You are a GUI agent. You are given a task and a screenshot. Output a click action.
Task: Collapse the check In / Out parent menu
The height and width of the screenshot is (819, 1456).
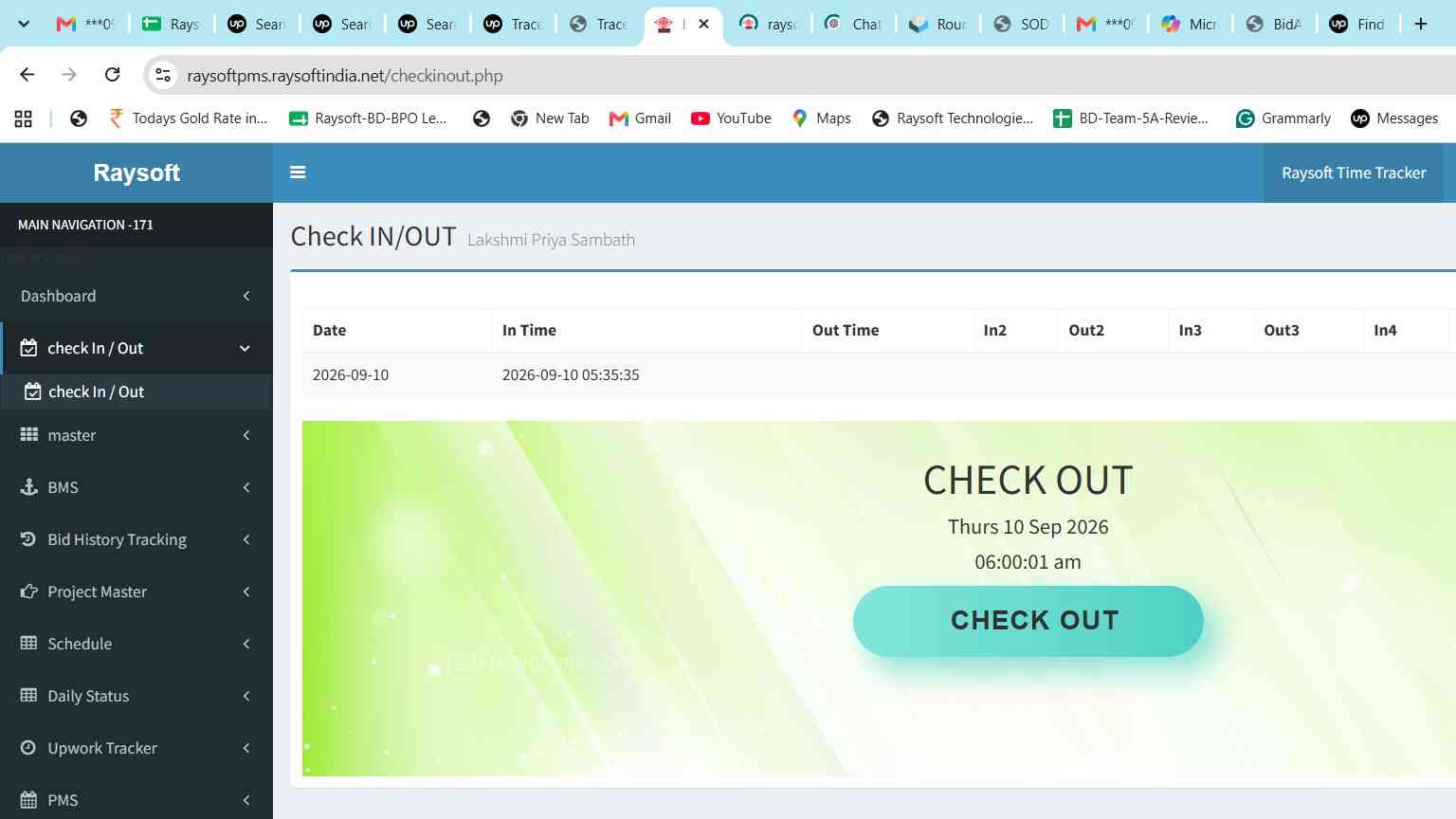(x=245, y=348)
